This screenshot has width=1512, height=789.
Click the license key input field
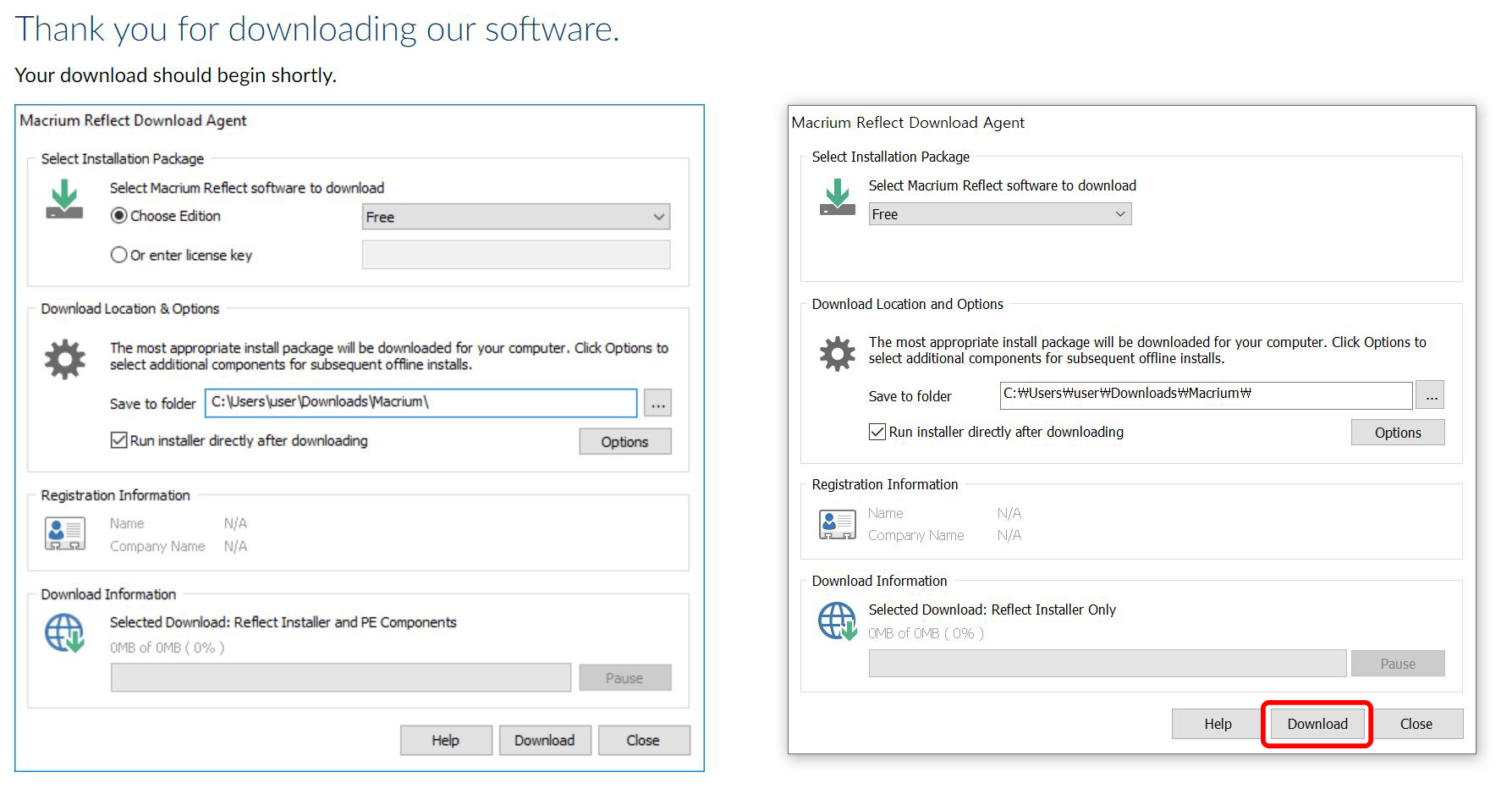pos(516,255)
